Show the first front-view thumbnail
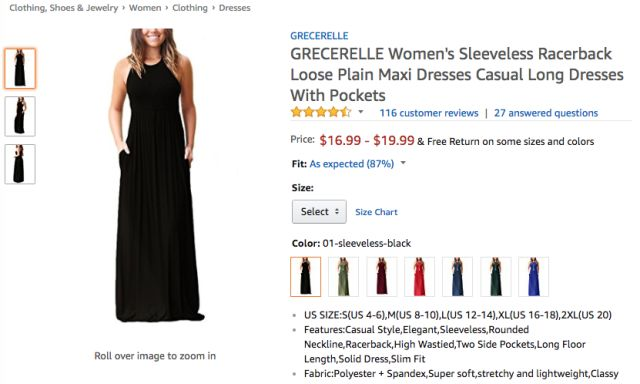This screenshot has height=384, width=640. pos(20,68)
